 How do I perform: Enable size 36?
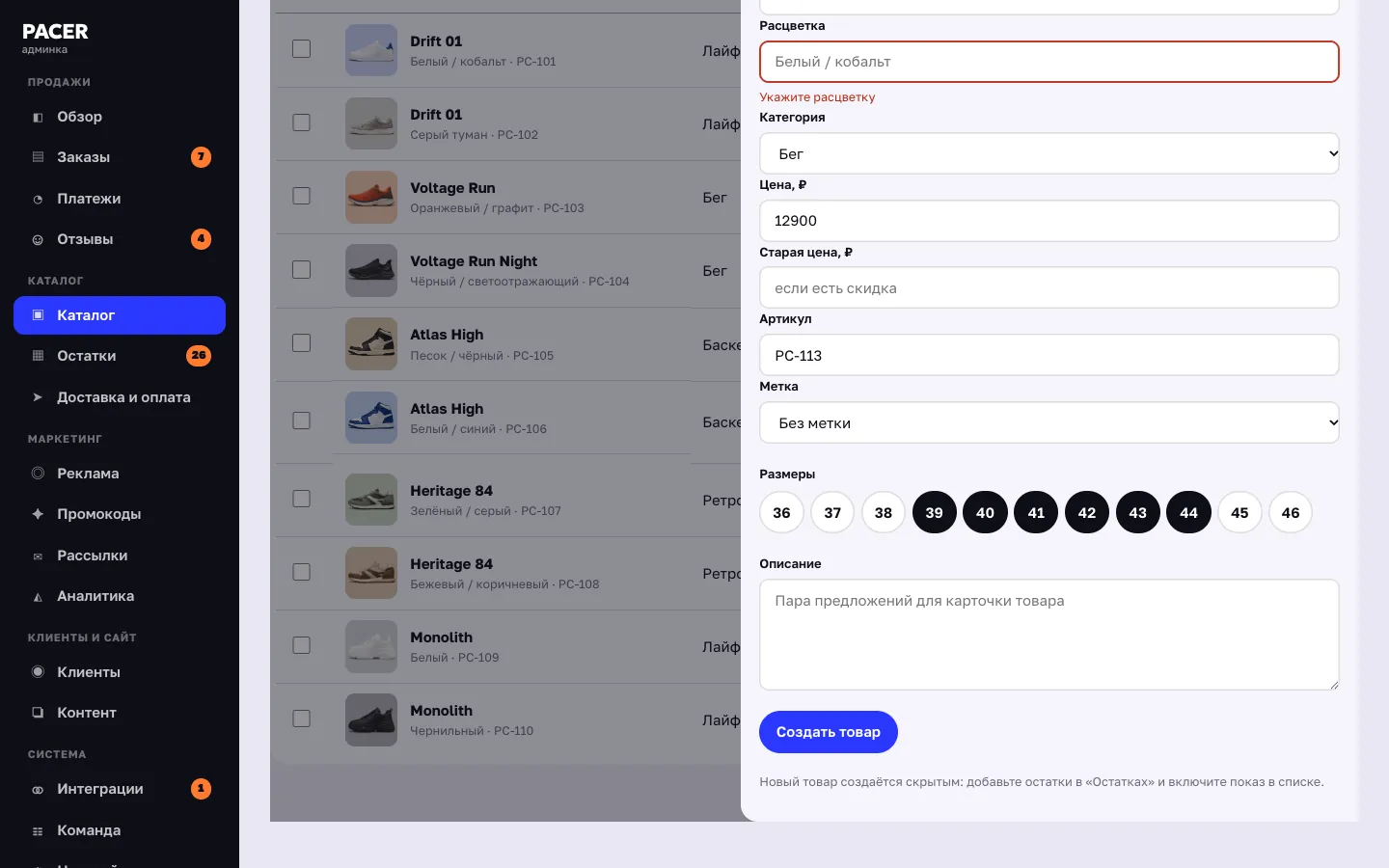[x=781, y=512]
